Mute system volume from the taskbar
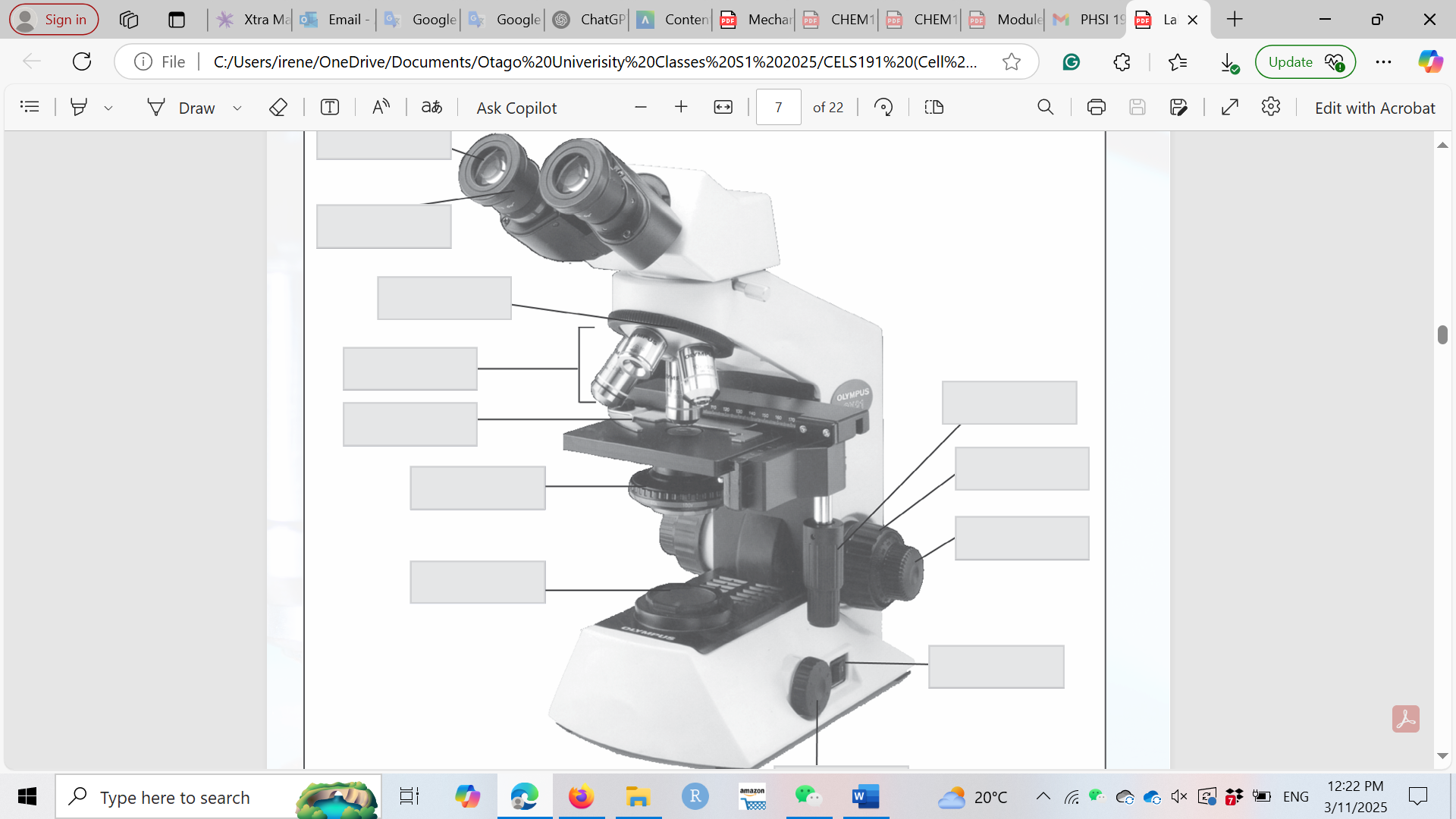 [1178, 796]
